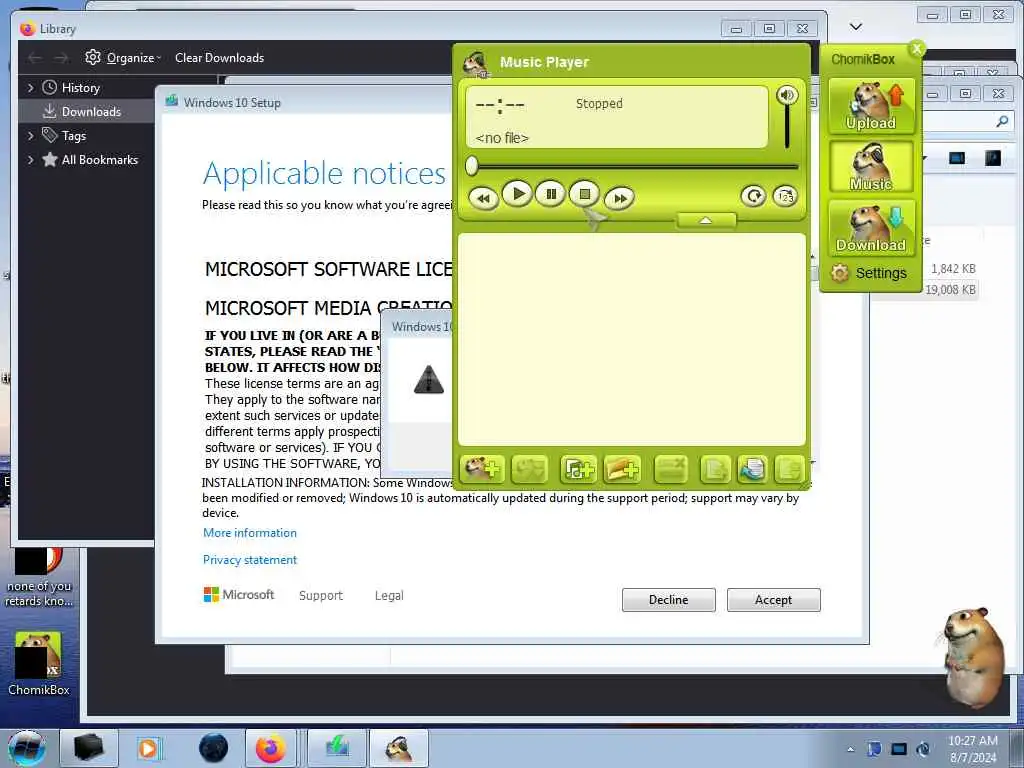Image resolution: width=1024 pixels, height=768 pixels.
Task: Open Upload in ChomikBox panel
Action: (871, 106)
